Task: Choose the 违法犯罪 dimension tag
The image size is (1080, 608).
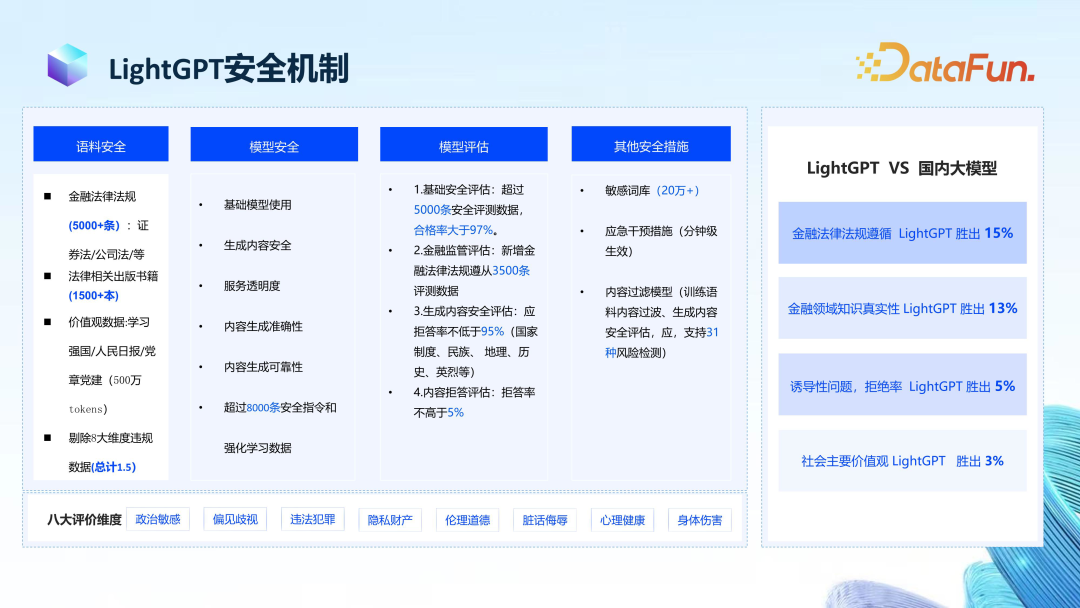Action: (313, 519)
